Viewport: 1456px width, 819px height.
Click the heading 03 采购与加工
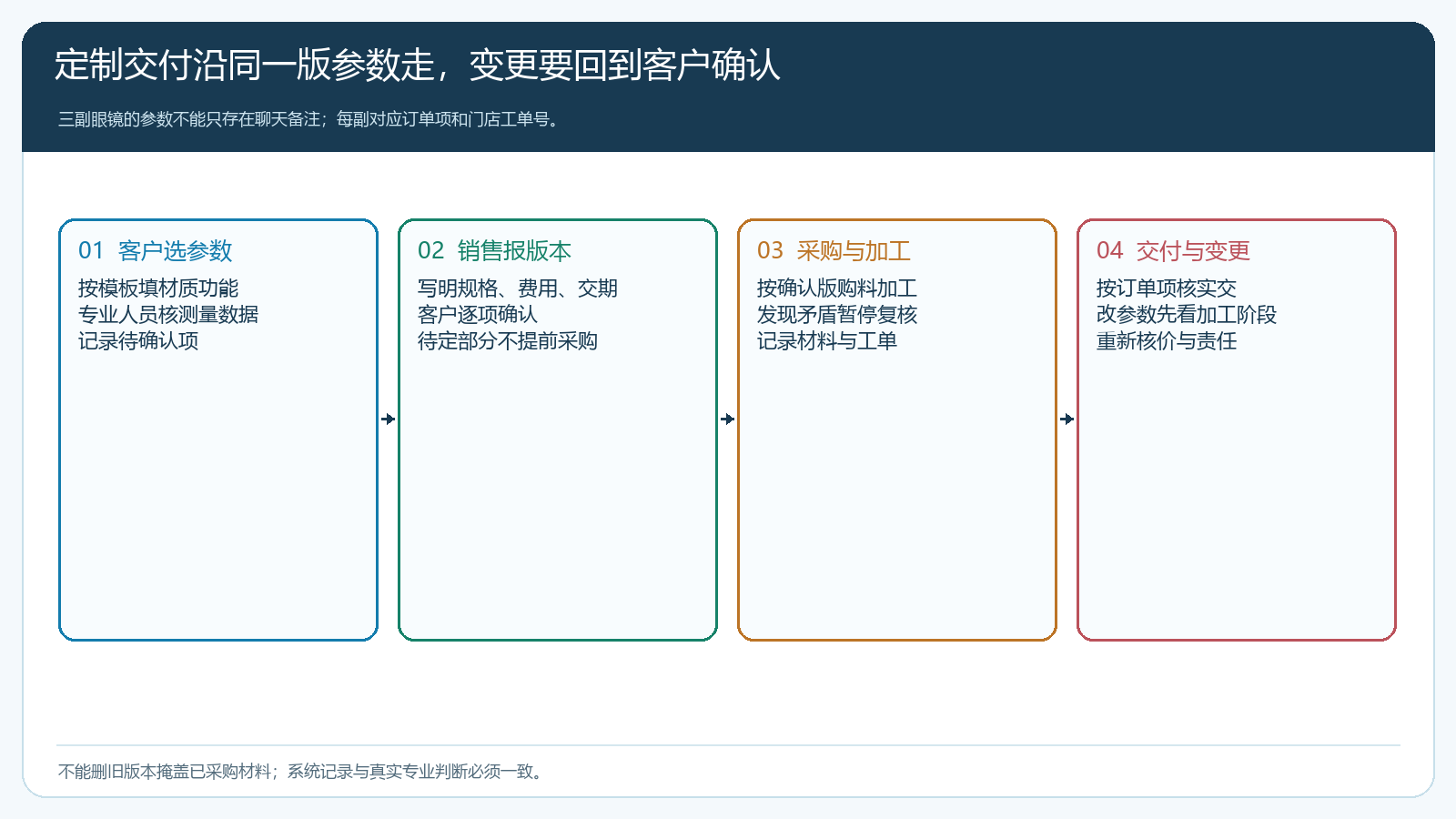[x=834, y=250]
